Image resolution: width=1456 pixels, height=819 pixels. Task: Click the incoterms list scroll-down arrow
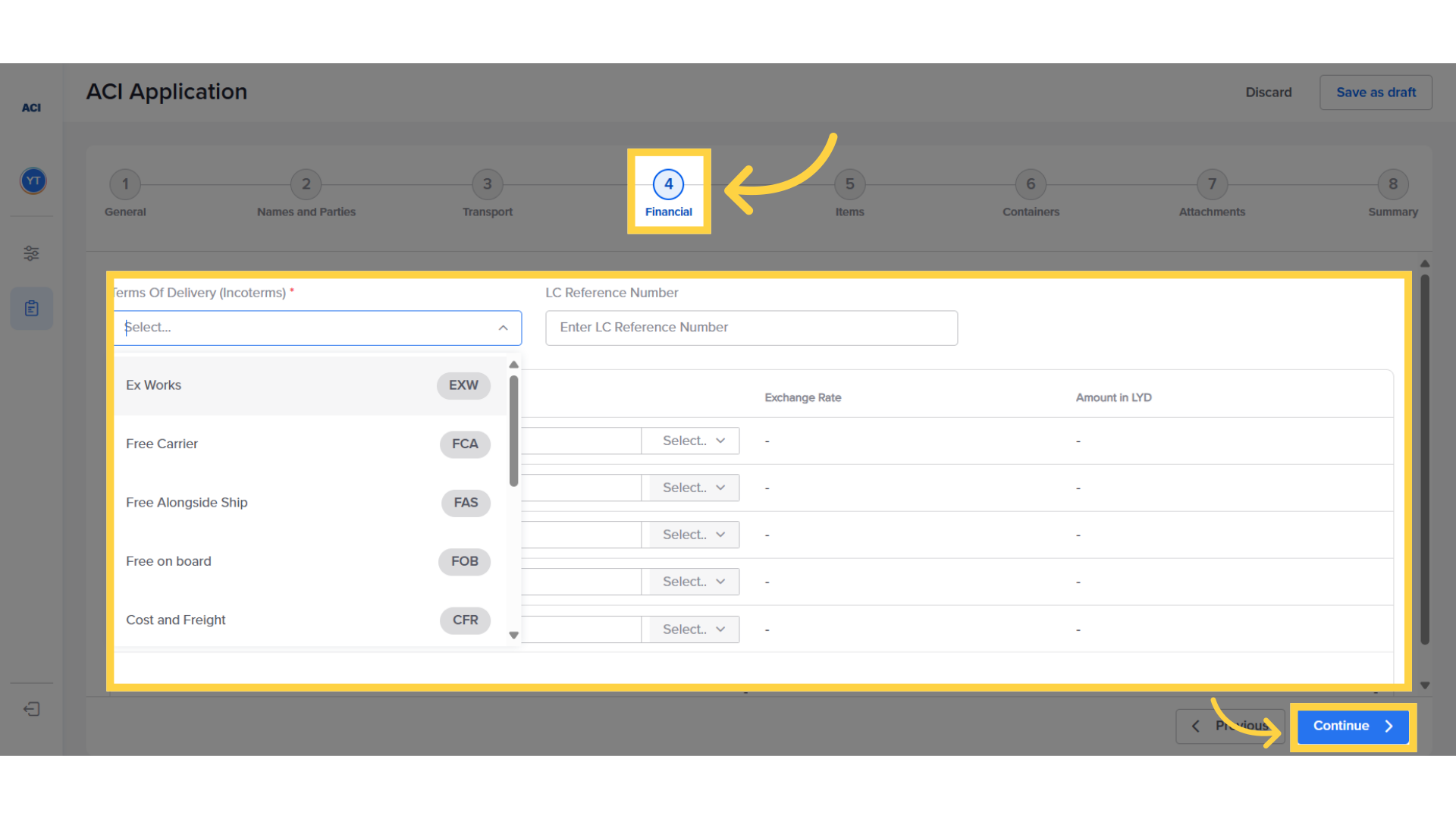(513, 635)
